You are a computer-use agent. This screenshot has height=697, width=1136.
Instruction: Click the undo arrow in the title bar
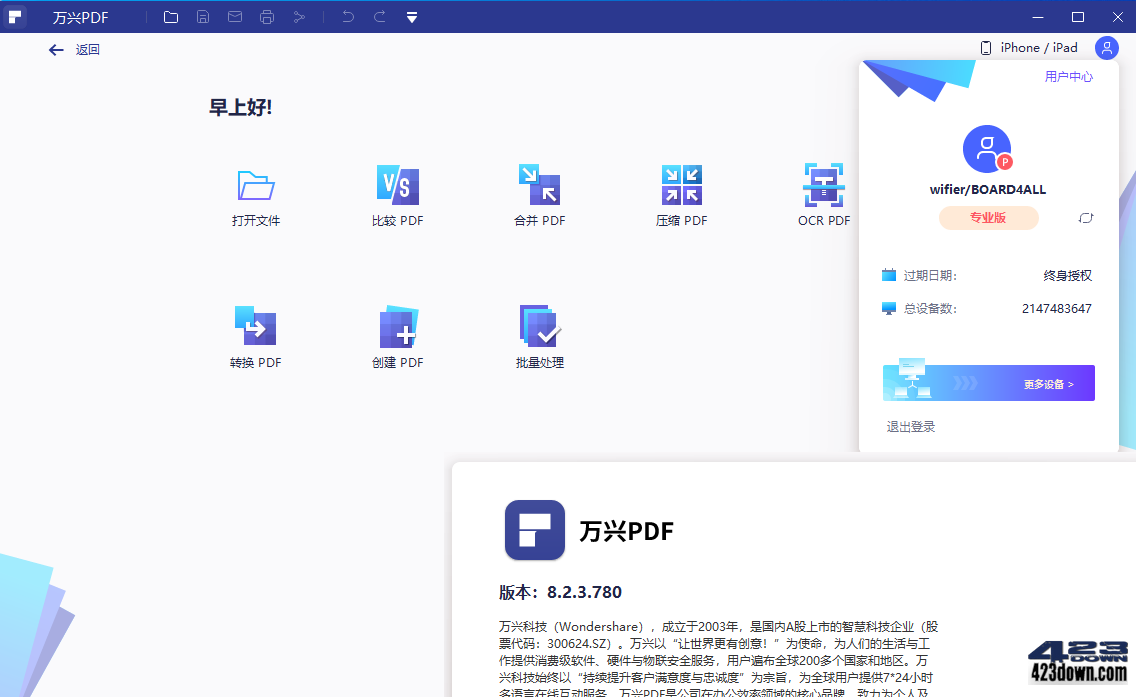click(x=348, y=17)
